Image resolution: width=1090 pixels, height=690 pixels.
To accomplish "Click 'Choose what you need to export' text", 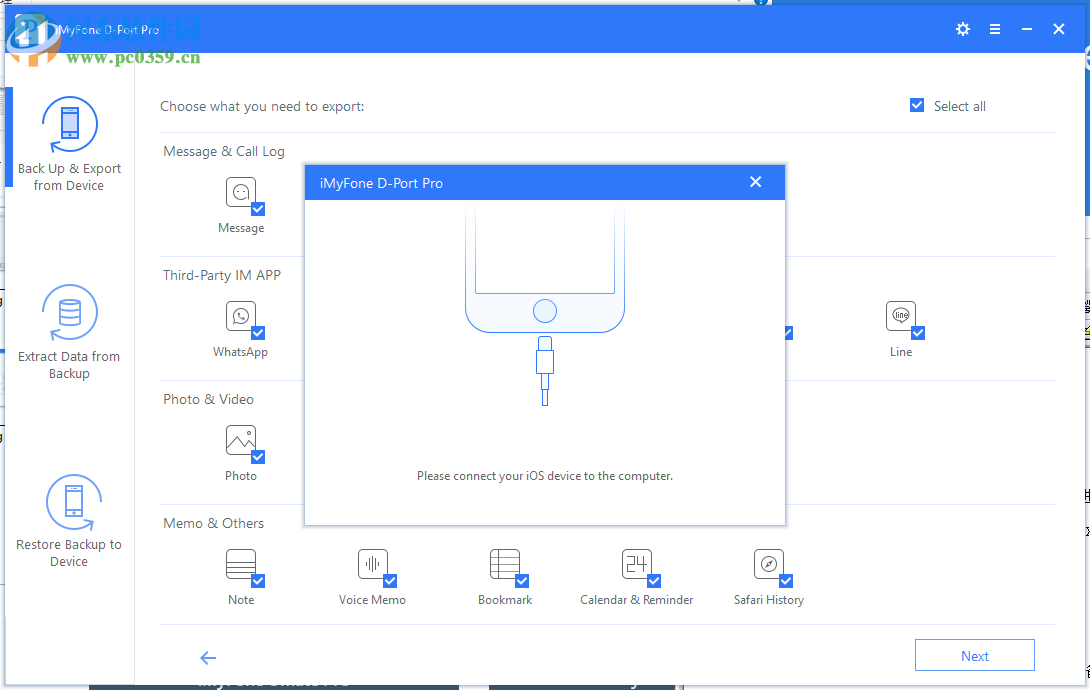I will coord(262,106).
